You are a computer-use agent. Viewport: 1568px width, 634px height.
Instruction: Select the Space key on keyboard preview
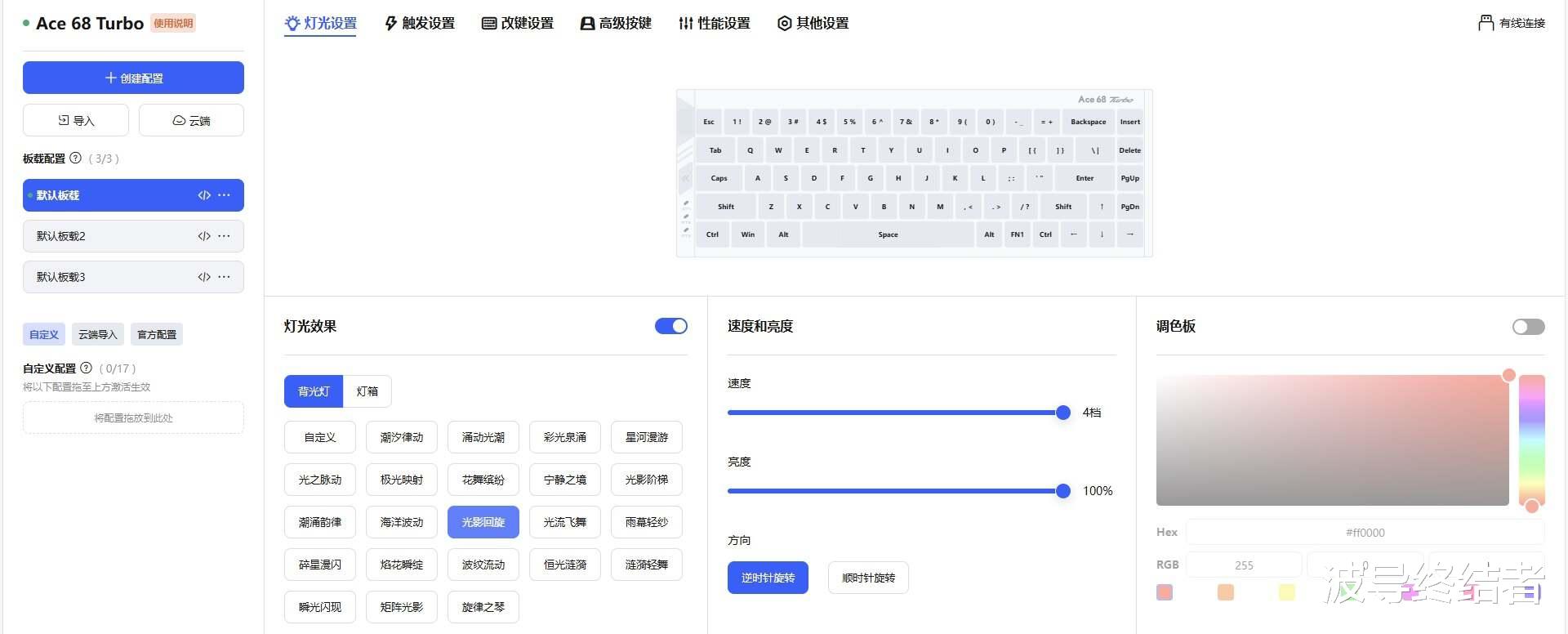point(888,234)
